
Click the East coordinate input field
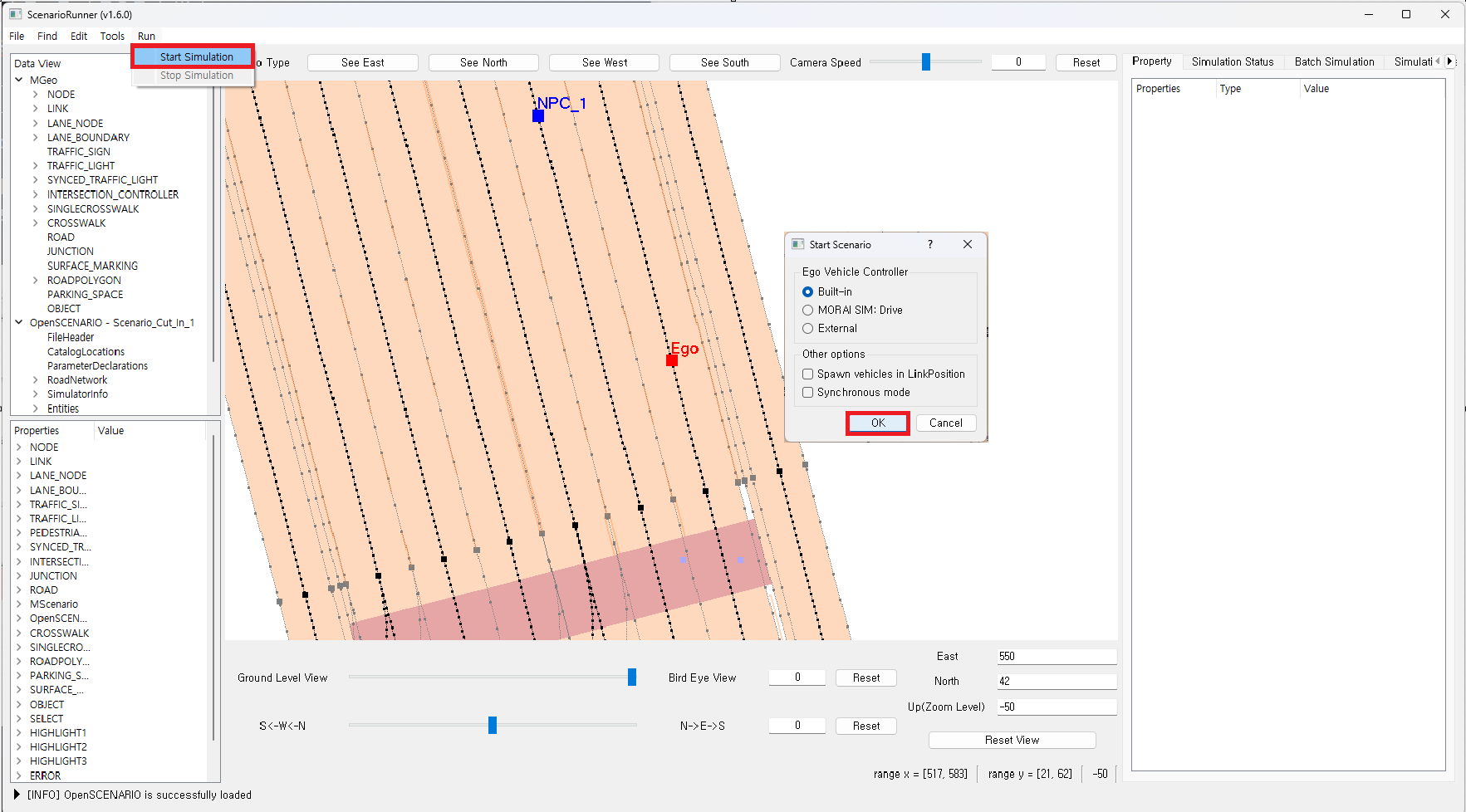coord(1056,656)
